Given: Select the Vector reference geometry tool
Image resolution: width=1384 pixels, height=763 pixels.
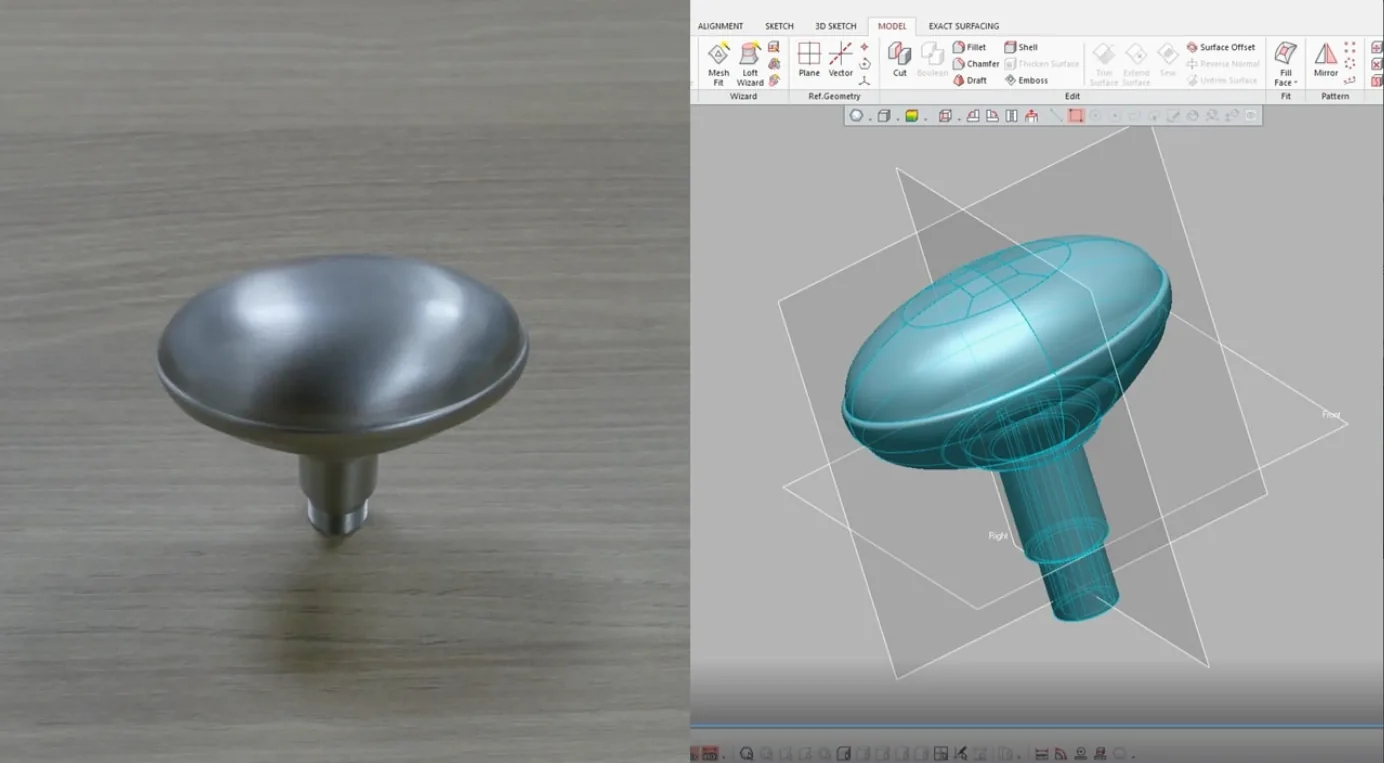Looking at the screenshot, I should (840, 60).
